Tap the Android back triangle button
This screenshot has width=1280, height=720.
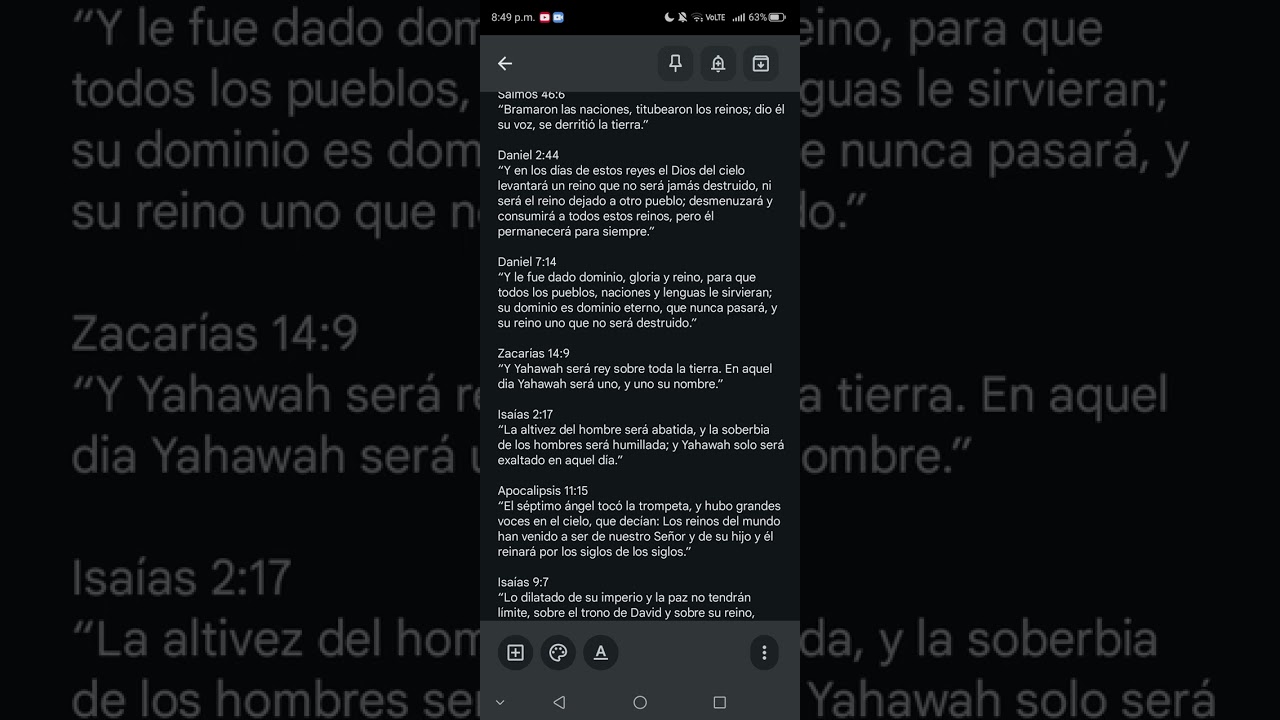coord(559,703)
